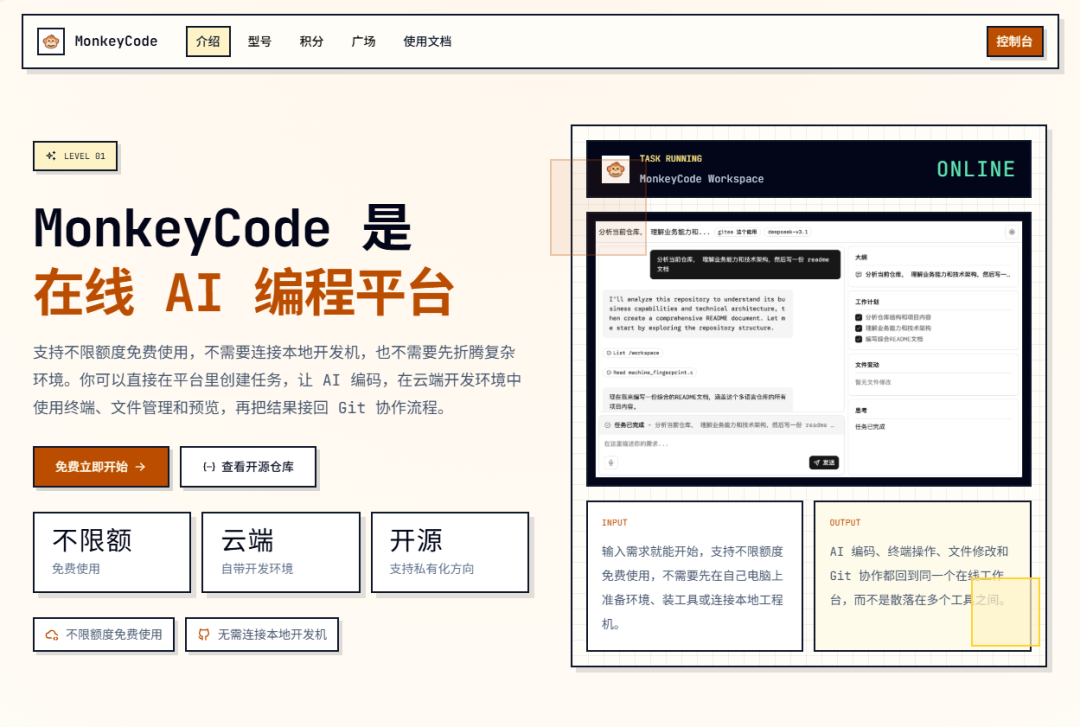Open the 控制台 console button
Image resolution: width=1080 pixels, height=727 pixels.
click(1014, 41)
